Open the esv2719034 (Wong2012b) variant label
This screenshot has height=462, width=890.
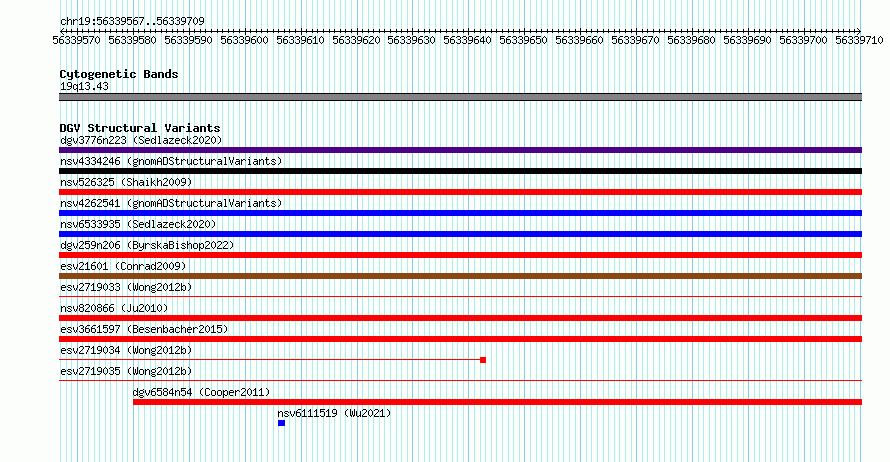tap(126, 350)
